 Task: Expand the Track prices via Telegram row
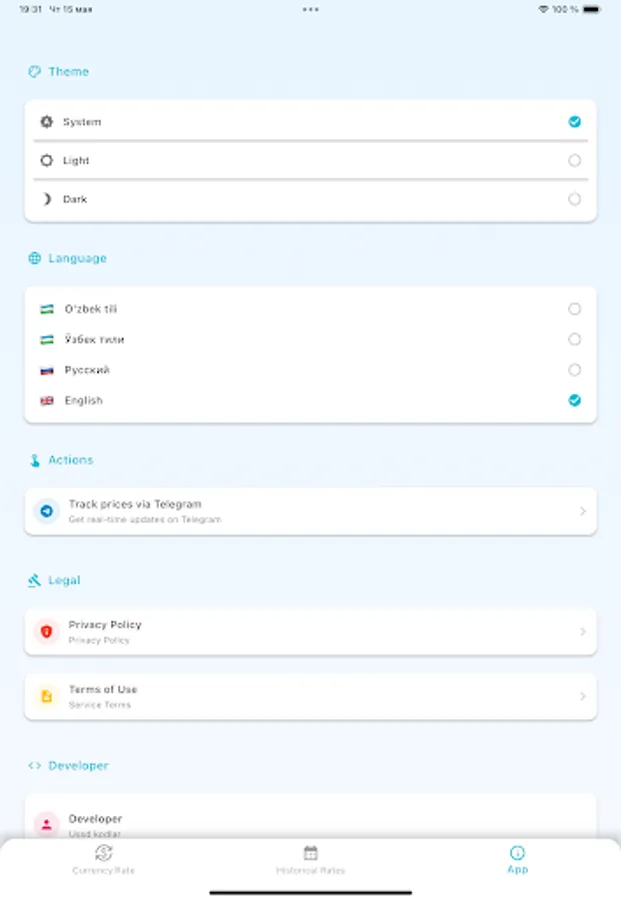(310, 511)
